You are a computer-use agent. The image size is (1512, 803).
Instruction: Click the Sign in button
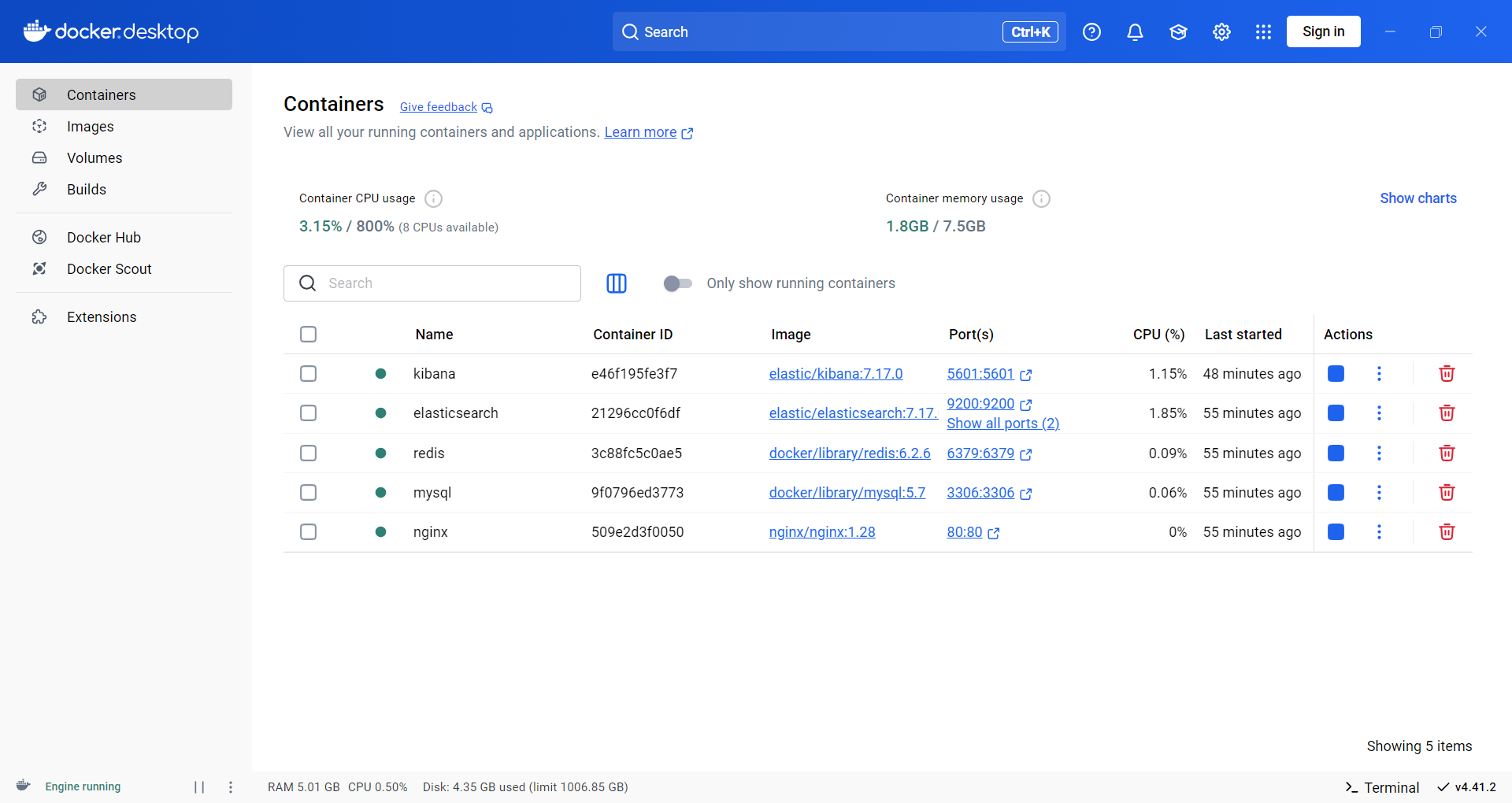pos(1323,31)
